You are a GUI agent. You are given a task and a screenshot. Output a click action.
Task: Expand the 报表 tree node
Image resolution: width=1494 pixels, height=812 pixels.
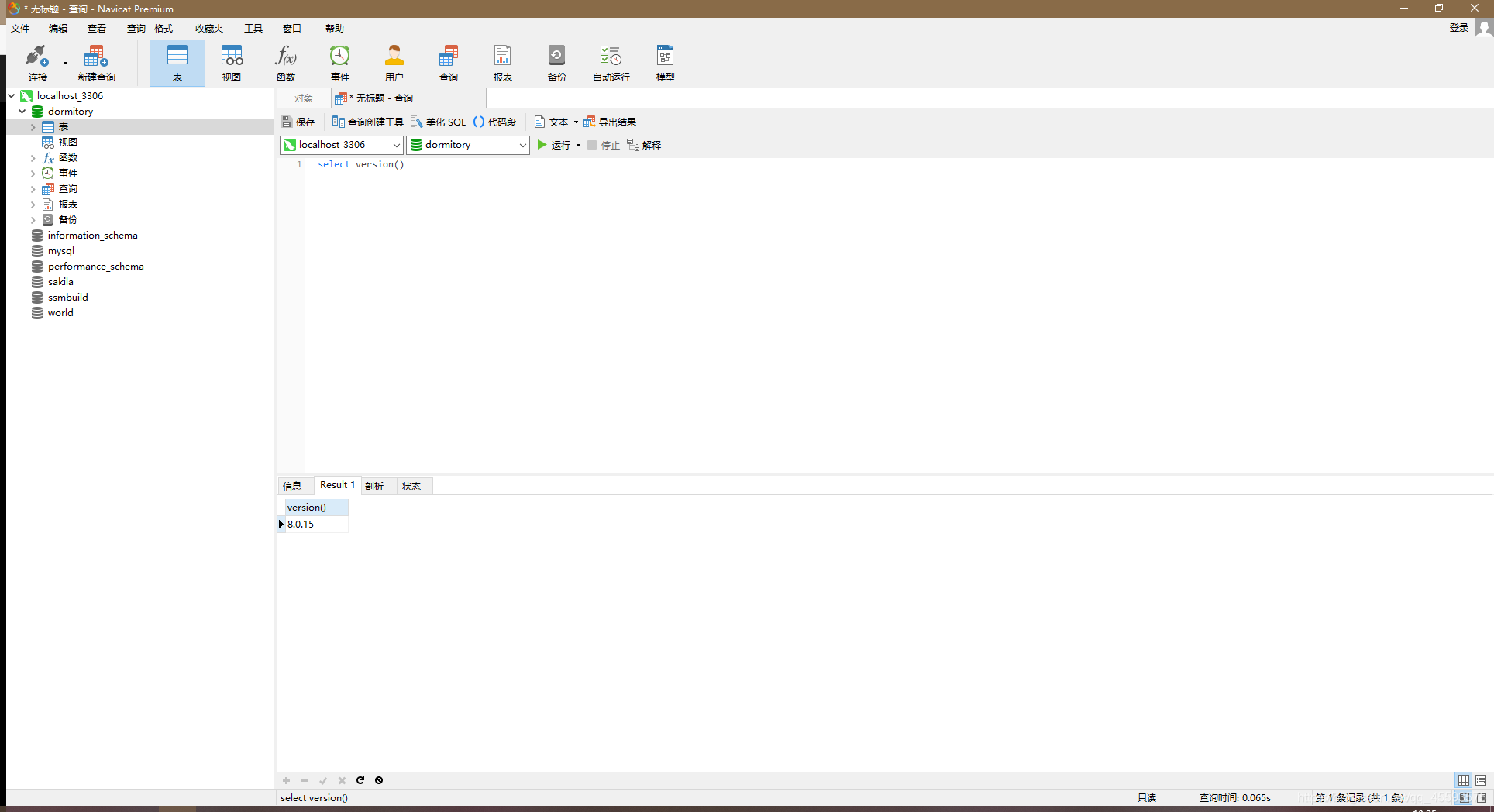(x=33, y=204)
